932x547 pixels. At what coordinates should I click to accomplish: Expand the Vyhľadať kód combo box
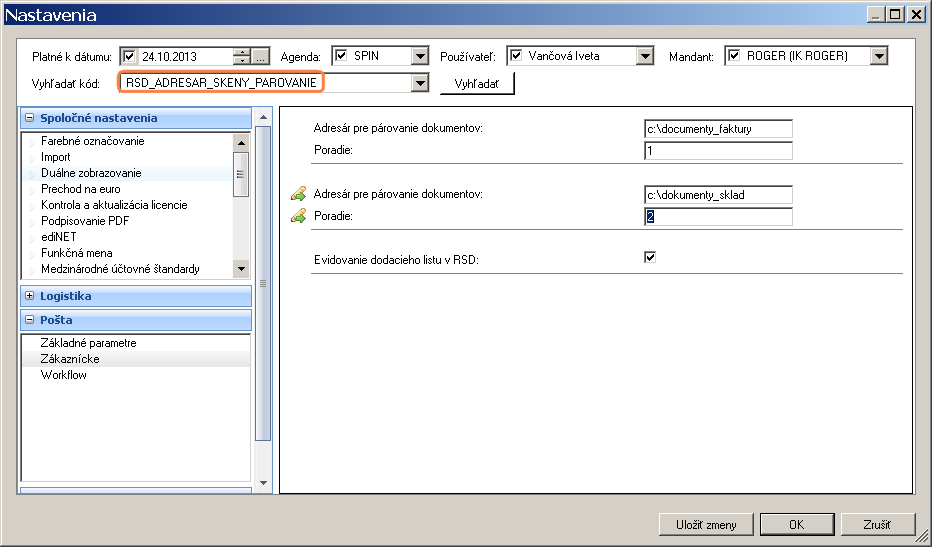[x=420, y=83]
